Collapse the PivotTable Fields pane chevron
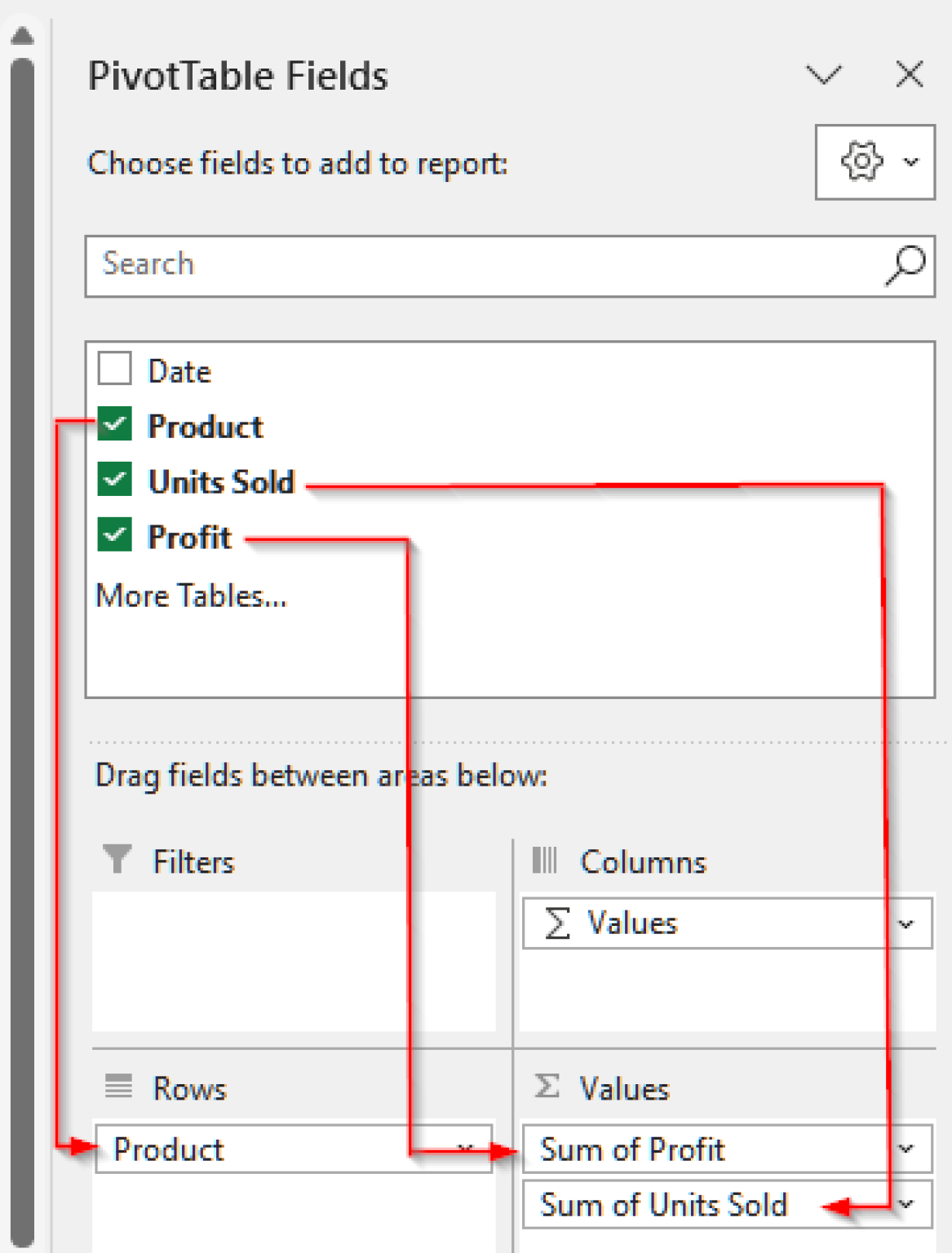This screenshot has height=1253, width=952. (x=826, y=74)
